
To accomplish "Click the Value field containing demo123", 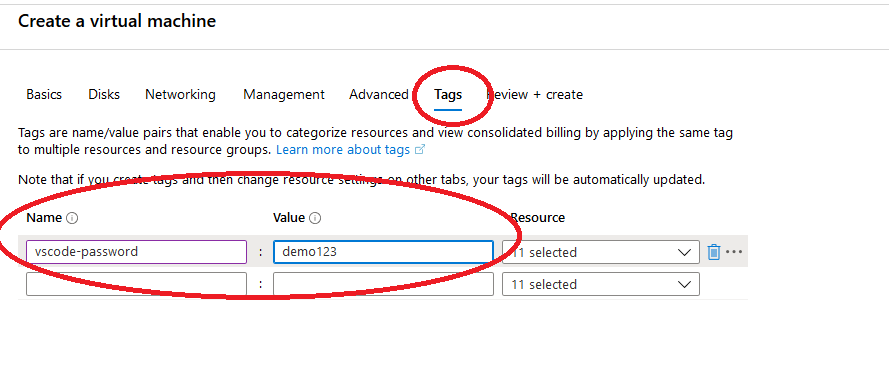I will click(383, 252).
